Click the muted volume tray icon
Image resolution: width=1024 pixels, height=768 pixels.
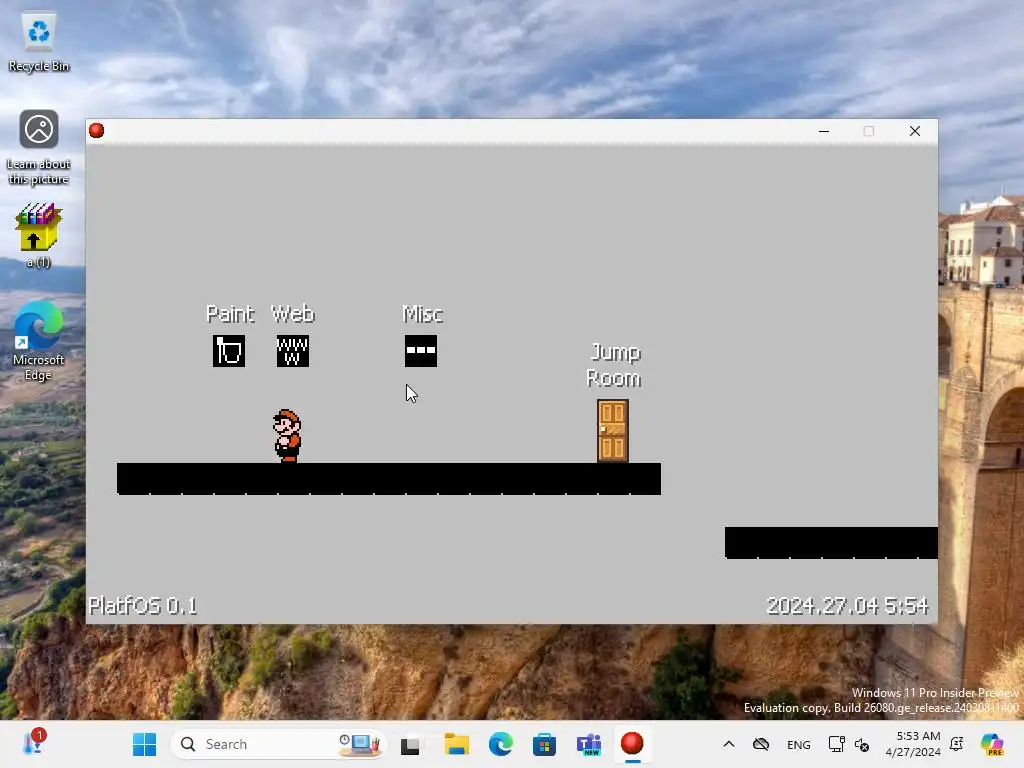[861, 744]
